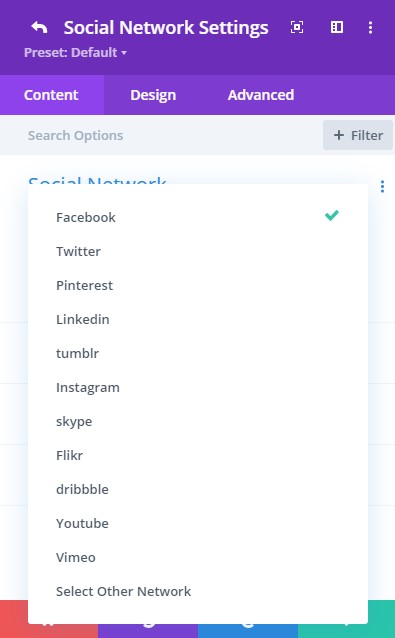Open the Content tab
The image size is (395, 638).
(x=51, y=95)
